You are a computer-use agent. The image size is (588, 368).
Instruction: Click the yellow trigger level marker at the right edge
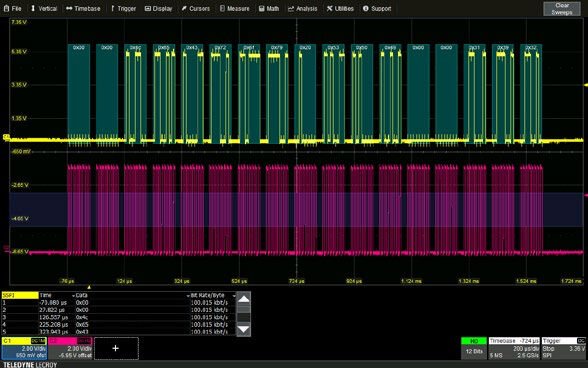[586, 86]
